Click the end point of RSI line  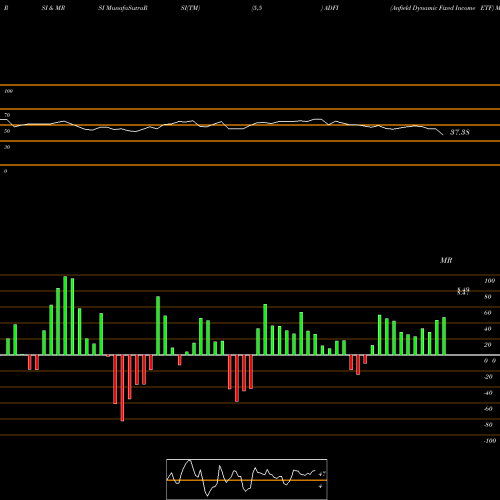443,135
